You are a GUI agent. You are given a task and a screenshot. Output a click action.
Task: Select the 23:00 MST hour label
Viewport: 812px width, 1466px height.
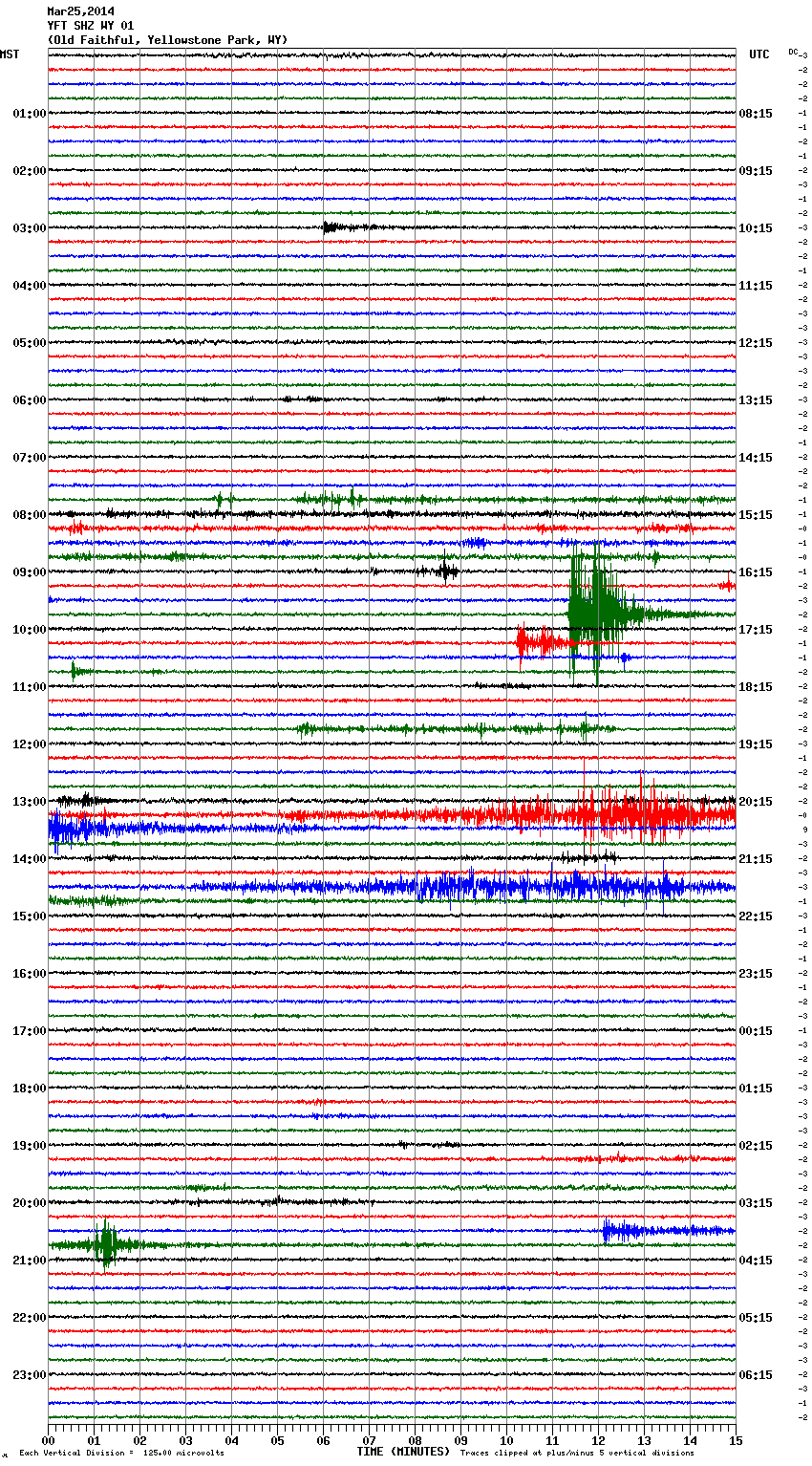[30, 1375]
